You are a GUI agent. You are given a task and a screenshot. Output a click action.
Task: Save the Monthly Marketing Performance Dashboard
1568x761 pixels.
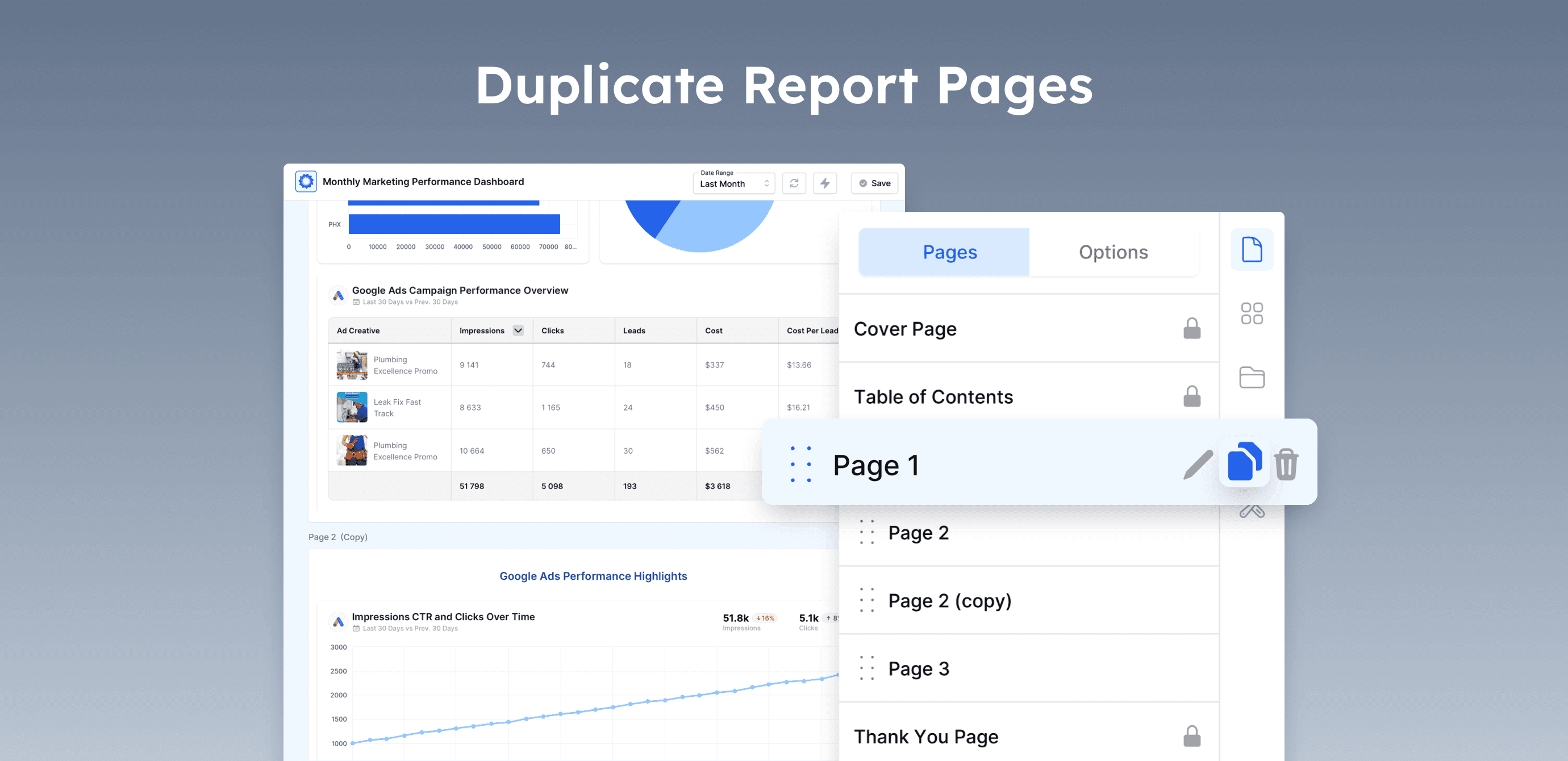874,182
